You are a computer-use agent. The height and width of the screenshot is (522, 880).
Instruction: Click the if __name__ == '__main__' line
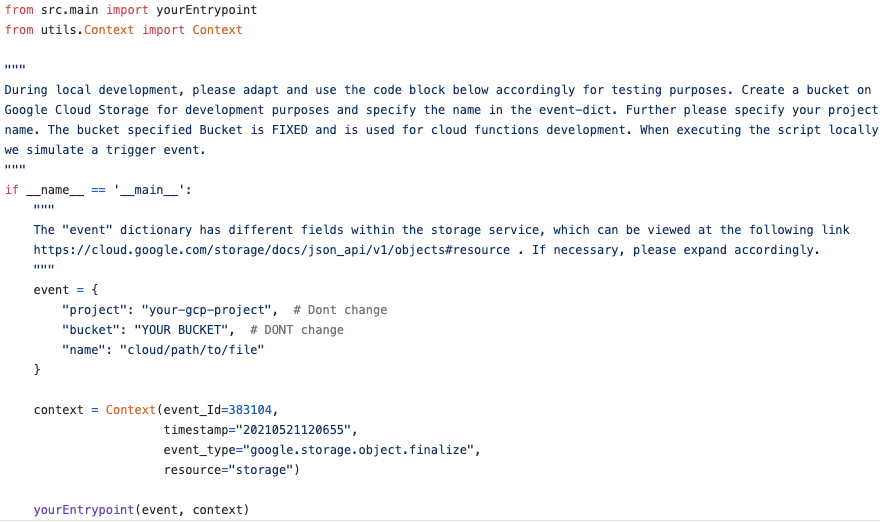(x=98, y=190)
